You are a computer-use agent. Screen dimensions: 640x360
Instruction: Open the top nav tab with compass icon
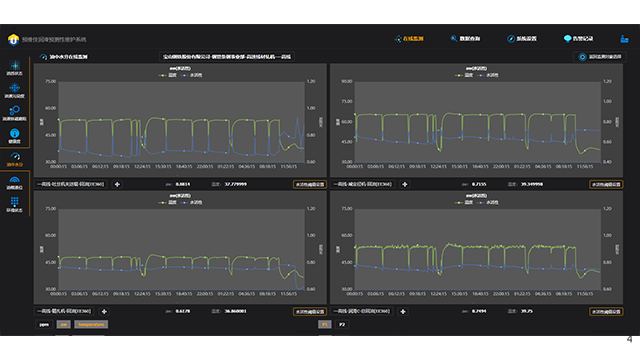click(522, 39)
